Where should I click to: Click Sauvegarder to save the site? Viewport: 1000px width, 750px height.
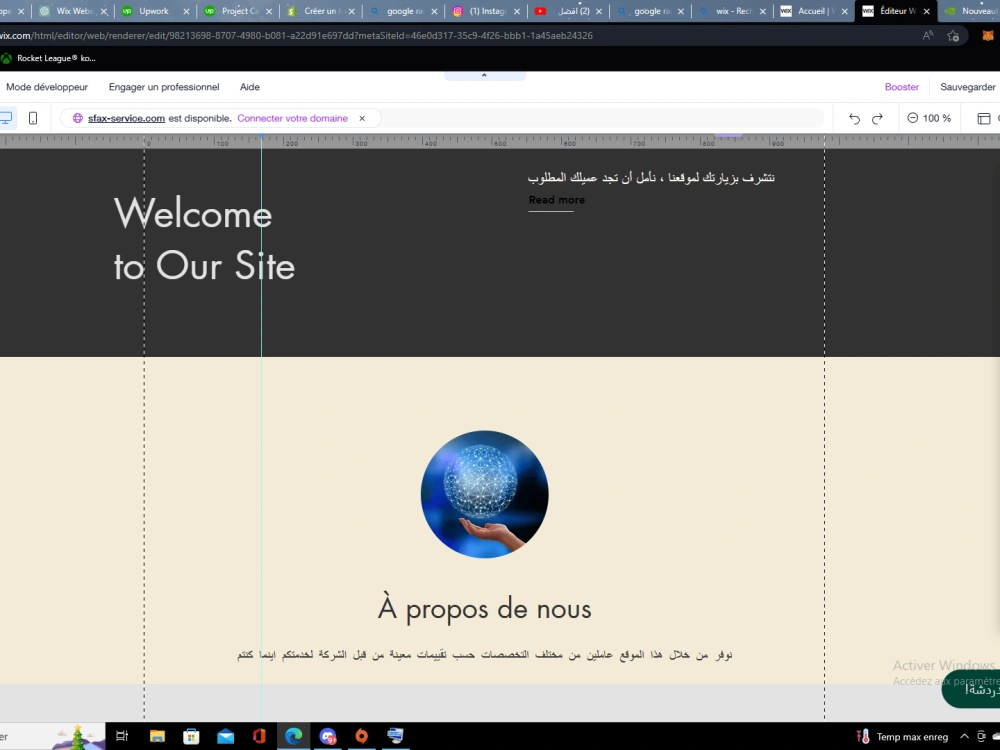pyautogui.click(x=967, y=87)
